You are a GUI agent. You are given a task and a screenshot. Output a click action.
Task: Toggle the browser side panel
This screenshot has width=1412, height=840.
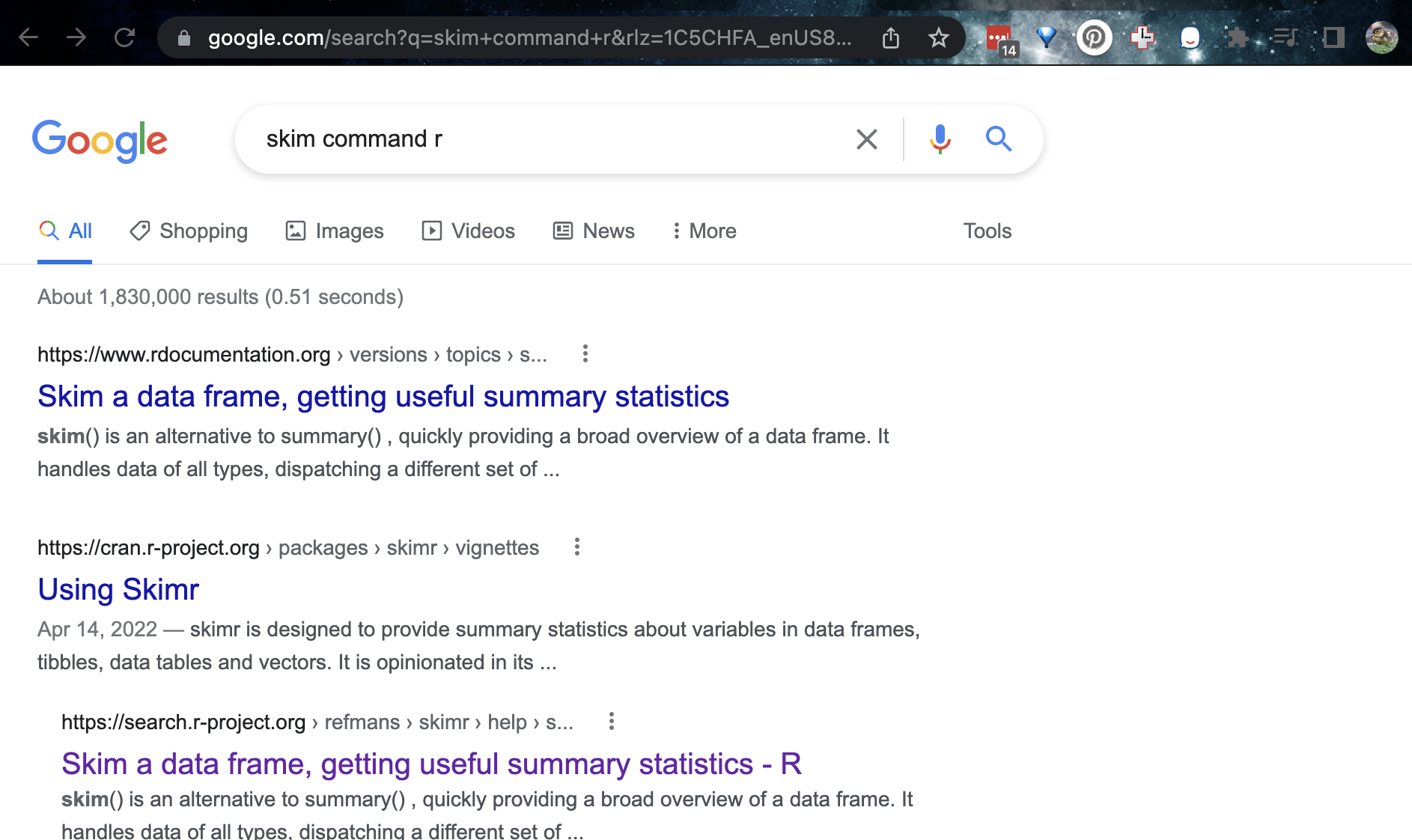(1333, 37)
